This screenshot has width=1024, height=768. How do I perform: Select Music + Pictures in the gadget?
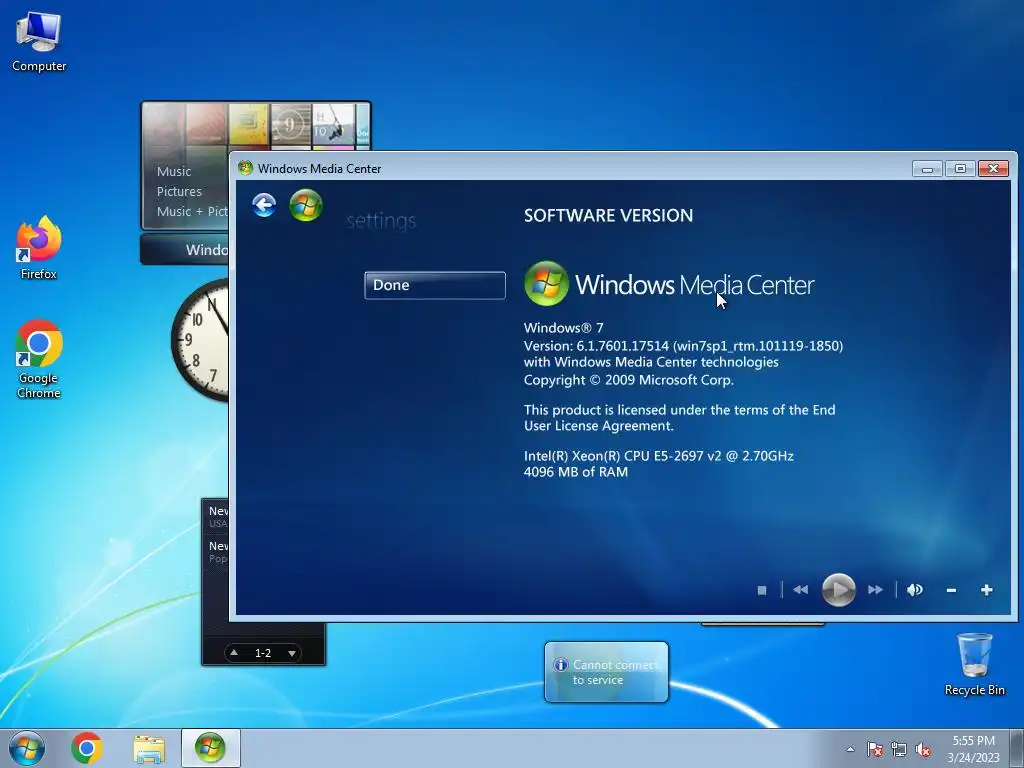pos(192,212)
